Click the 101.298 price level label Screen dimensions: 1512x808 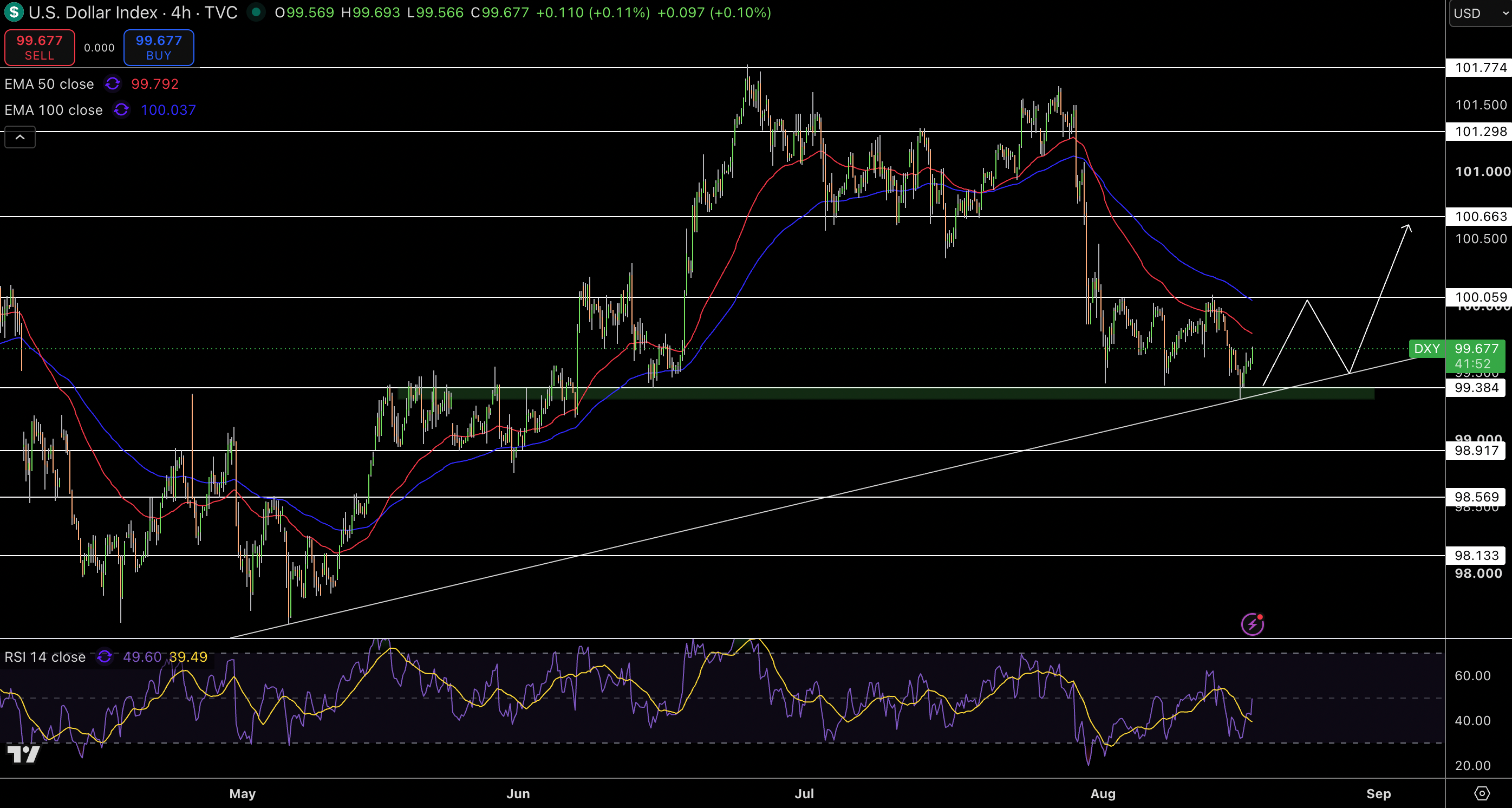point(1480,132)
